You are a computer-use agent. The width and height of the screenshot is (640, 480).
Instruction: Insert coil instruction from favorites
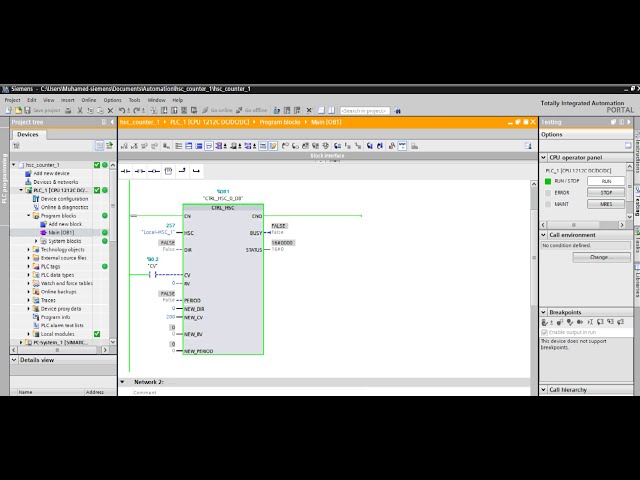(154, 171)
